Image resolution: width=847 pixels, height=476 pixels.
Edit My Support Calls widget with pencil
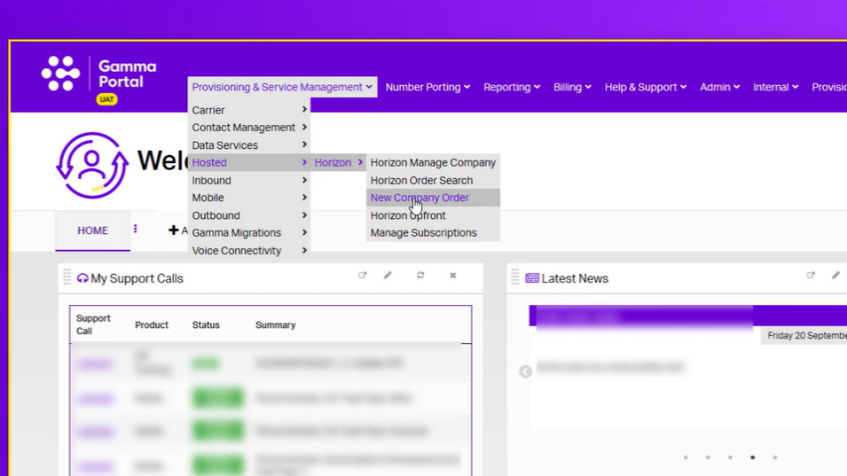click(388, 276)
